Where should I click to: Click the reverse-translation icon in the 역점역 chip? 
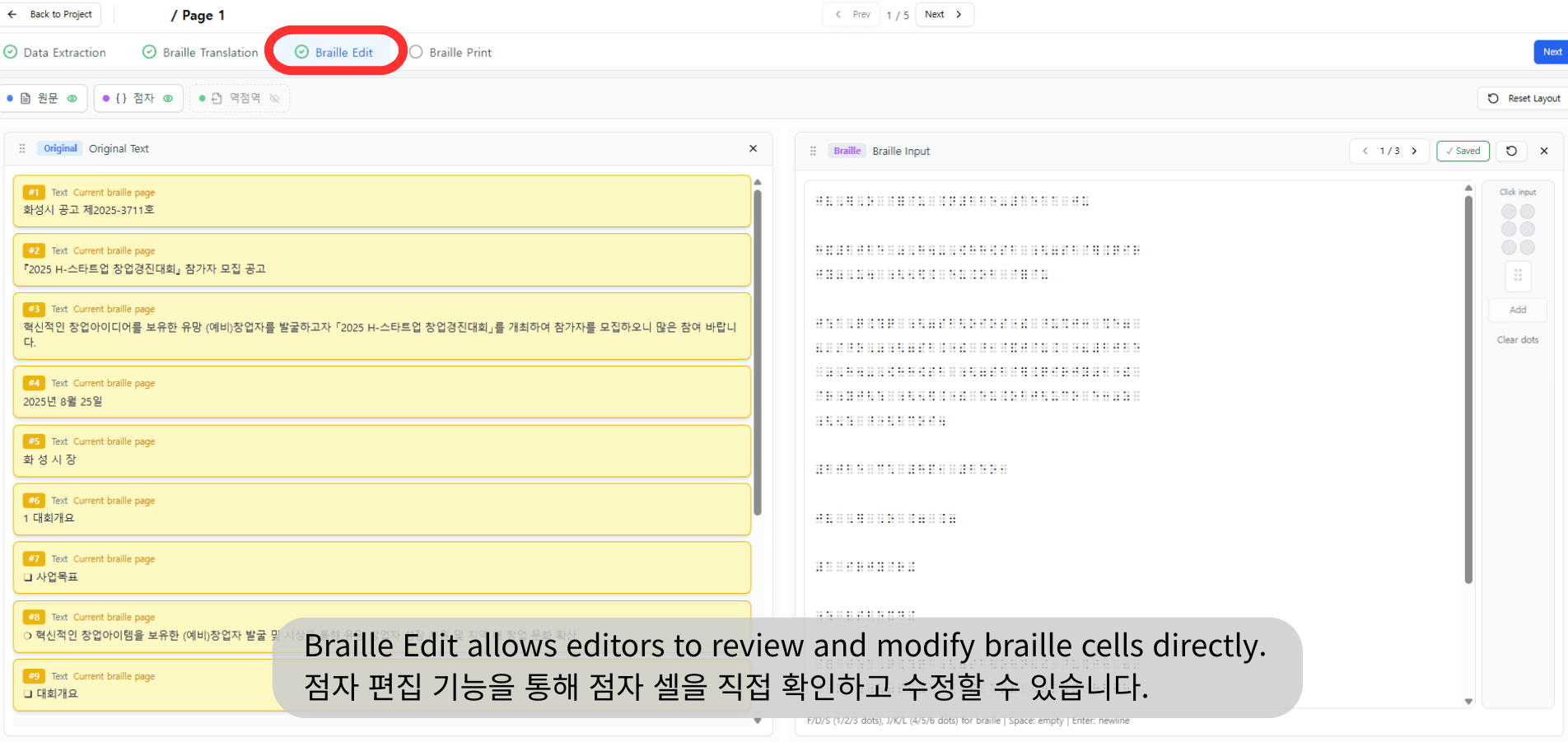click(x=217, y=98)
